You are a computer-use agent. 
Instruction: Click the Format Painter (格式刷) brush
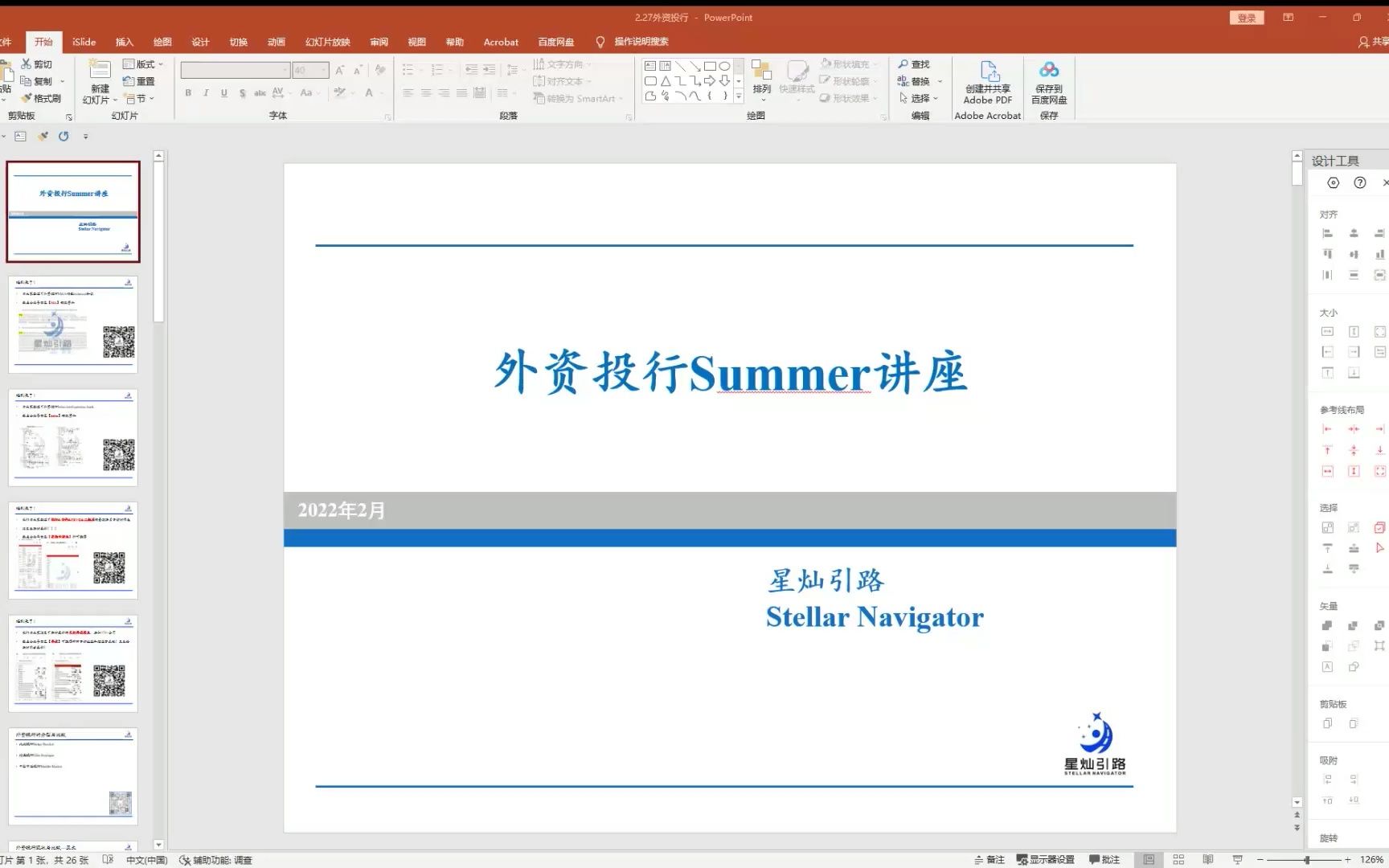tap(27, 98)
